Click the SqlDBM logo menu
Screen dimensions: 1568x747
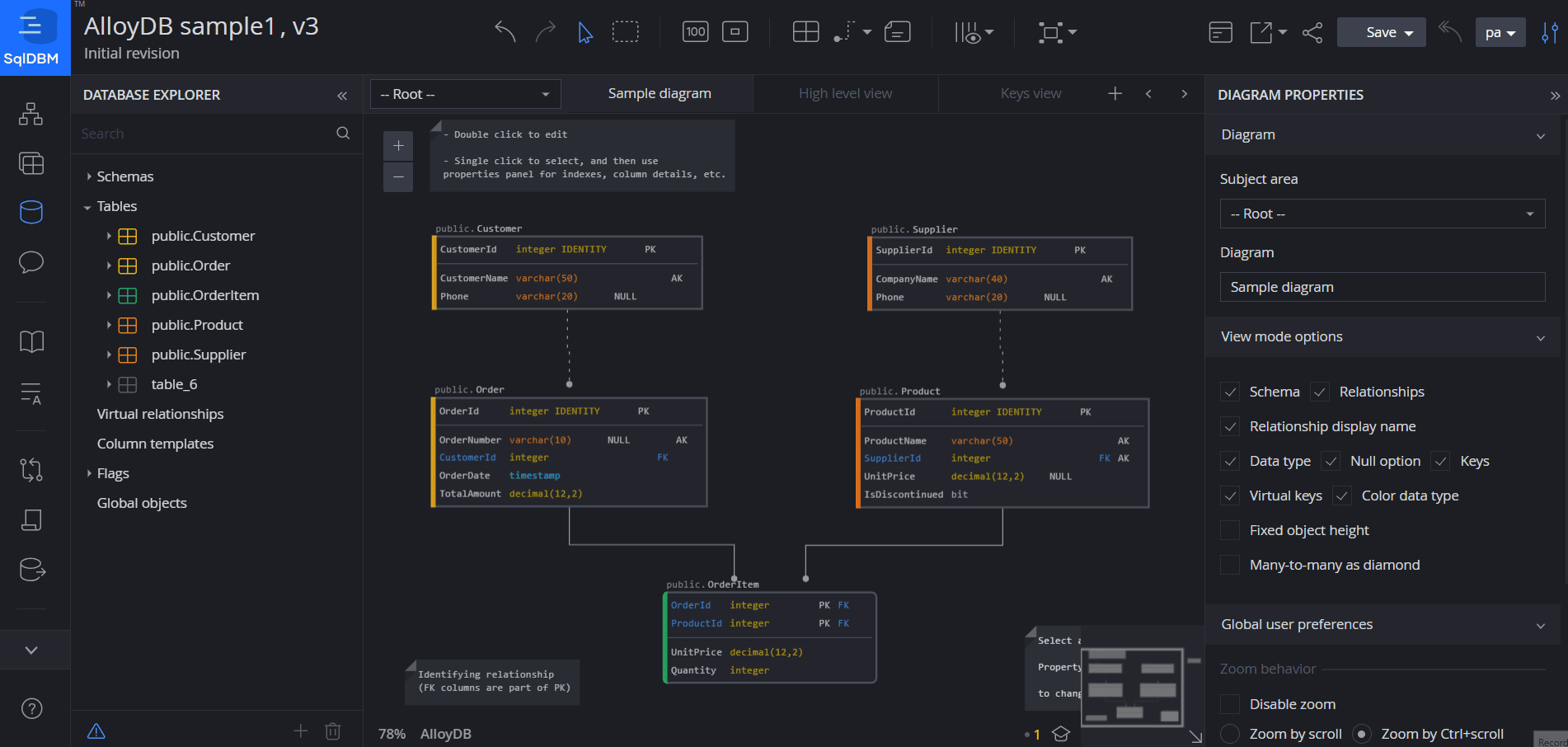pos(35,38)
